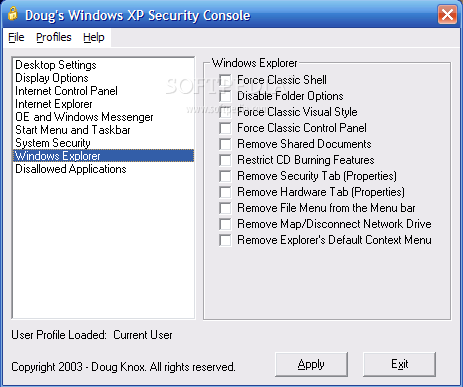Tick the Disable Folder Options checkbox
This screenshot has height=387, width=463.
click(225, 96)
